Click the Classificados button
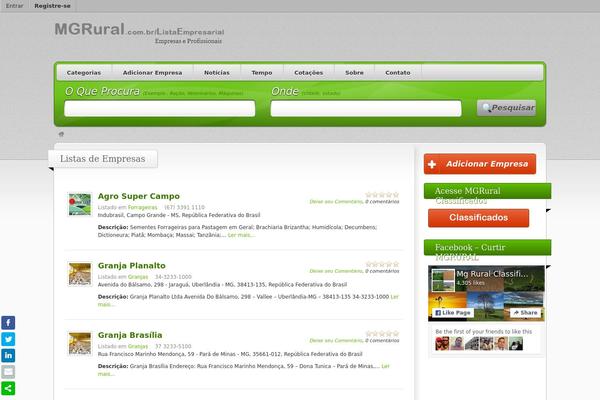 pos(478,217)
